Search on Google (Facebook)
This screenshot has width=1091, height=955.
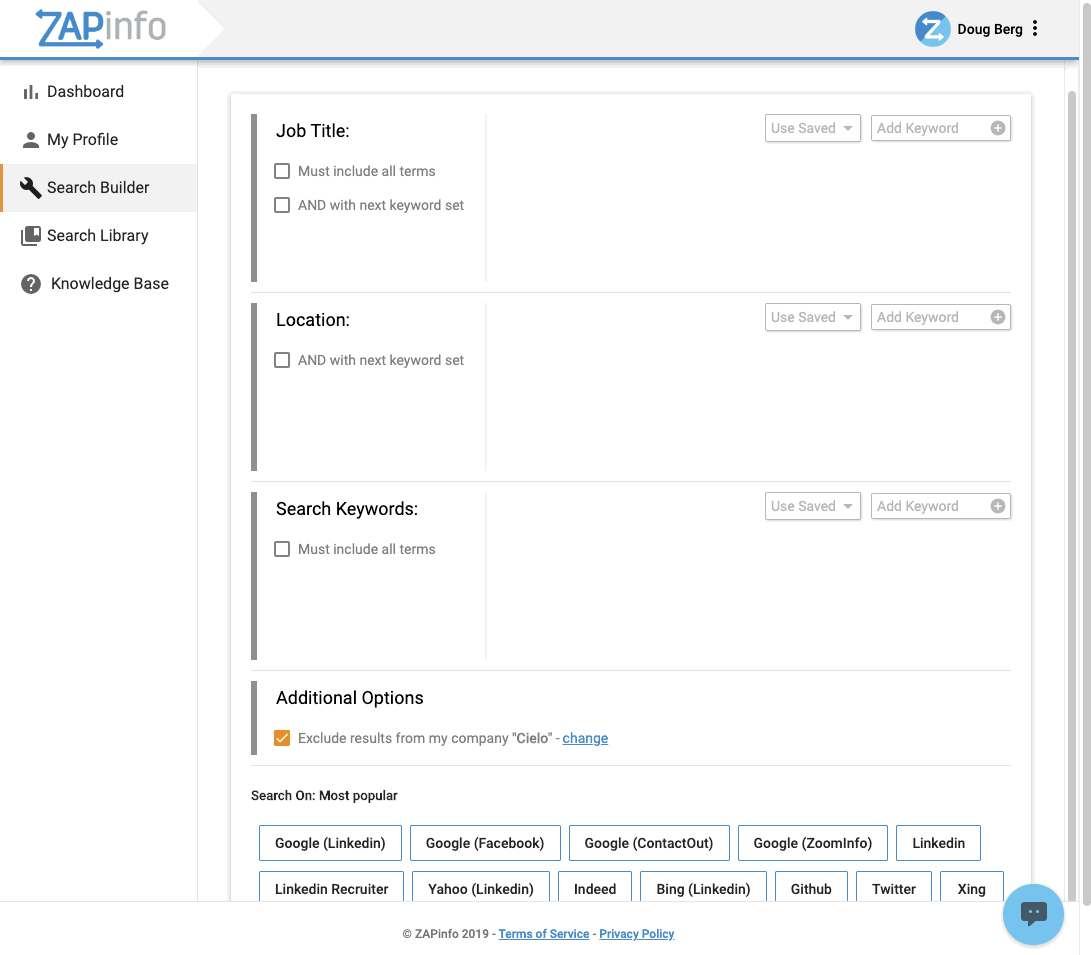pos(485,843)
